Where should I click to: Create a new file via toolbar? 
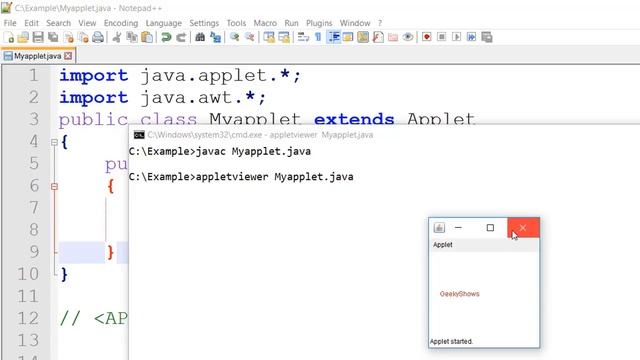pyautogui.click(x=9, y=38)
